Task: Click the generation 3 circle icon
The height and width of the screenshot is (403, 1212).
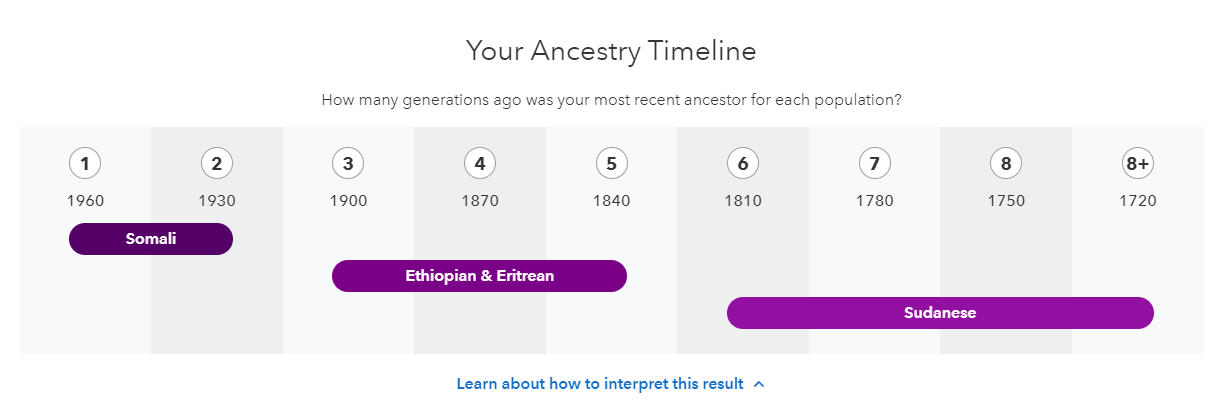Action: (348, 163)
